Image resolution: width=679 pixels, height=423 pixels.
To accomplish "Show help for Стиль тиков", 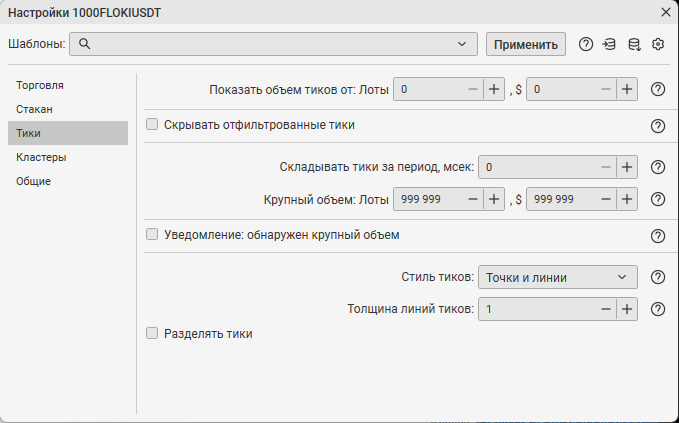I will click(657, 278).
